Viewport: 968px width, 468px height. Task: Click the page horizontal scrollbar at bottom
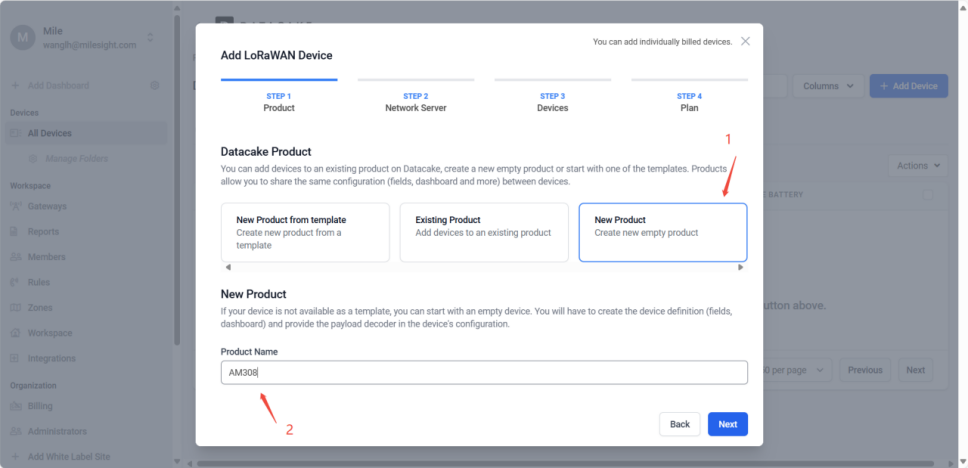565,463
